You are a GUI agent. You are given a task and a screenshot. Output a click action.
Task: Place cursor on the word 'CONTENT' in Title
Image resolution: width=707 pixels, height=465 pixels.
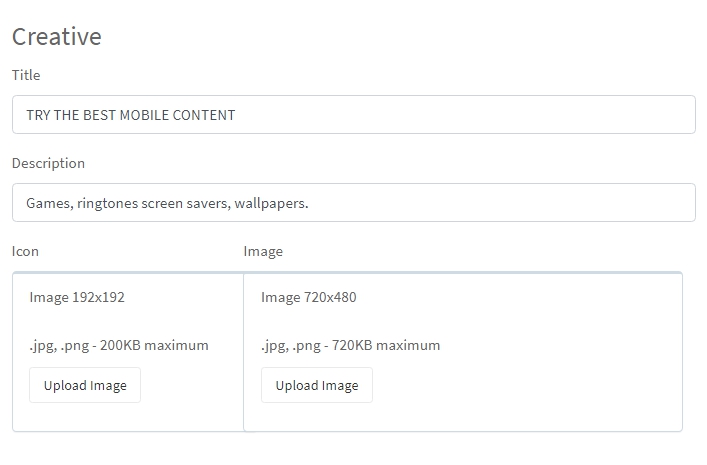[204, 115]
